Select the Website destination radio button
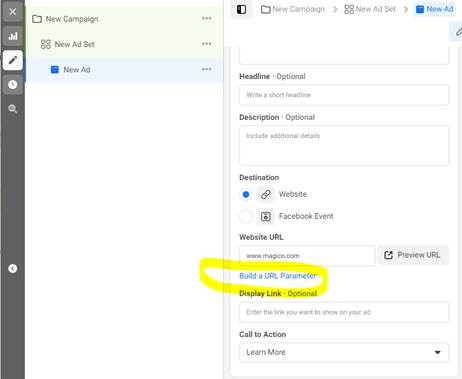Viewport: 462px width, 379px height. click(246, 194)
